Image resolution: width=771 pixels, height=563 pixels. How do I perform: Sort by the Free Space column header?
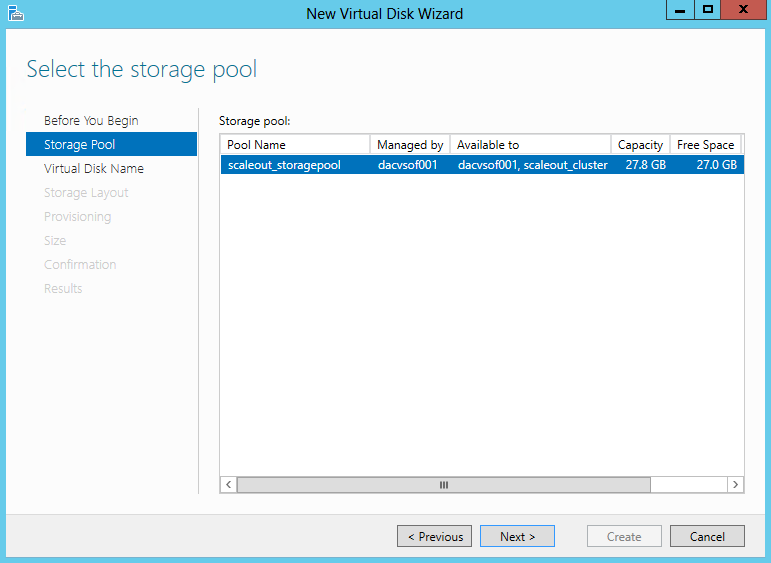coord(705,145)
